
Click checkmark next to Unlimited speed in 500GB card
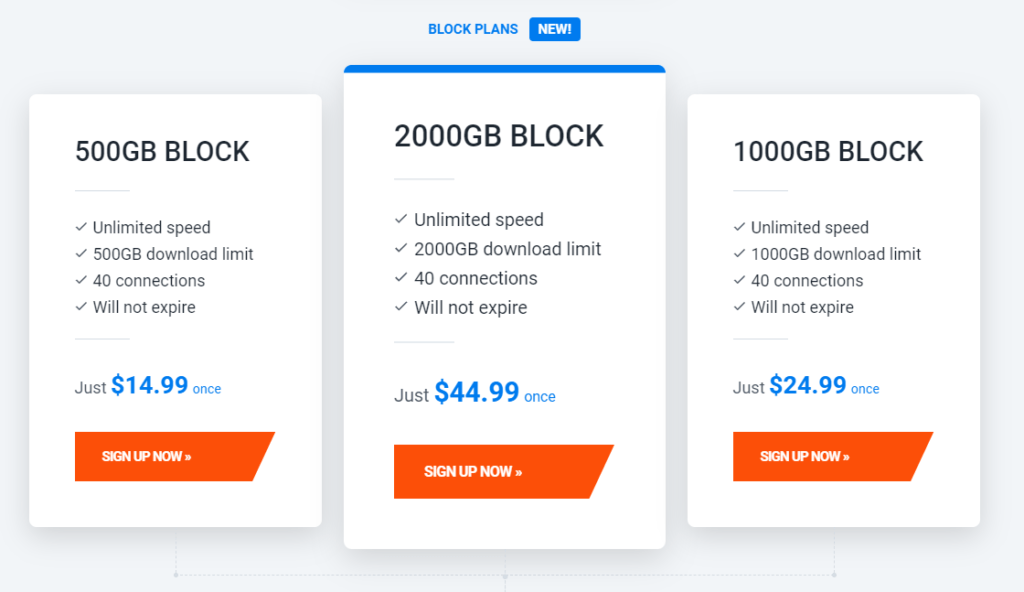coord(81,227)
